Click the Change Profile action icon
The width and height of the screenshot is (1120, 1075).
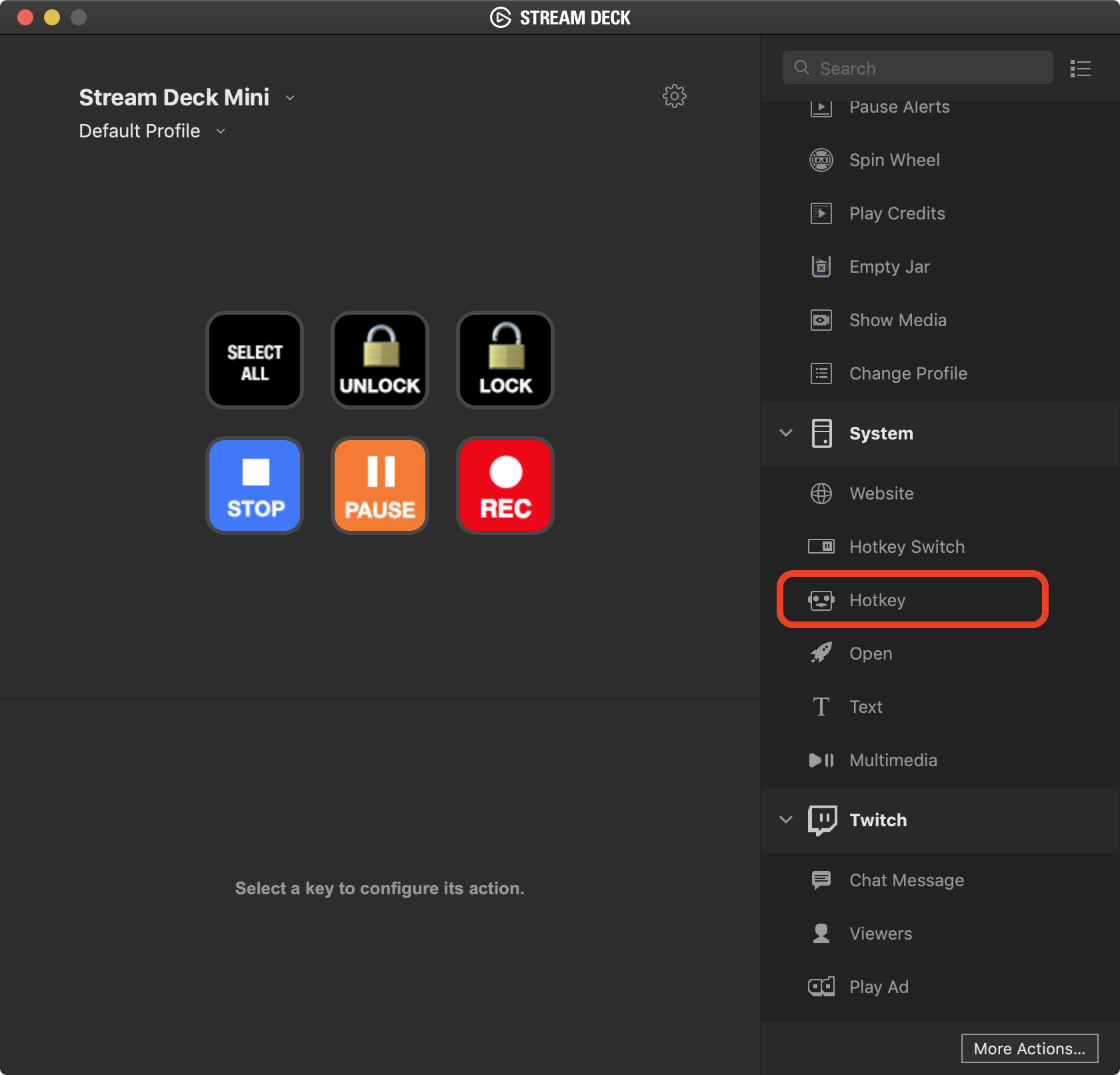tap(821, 373)
